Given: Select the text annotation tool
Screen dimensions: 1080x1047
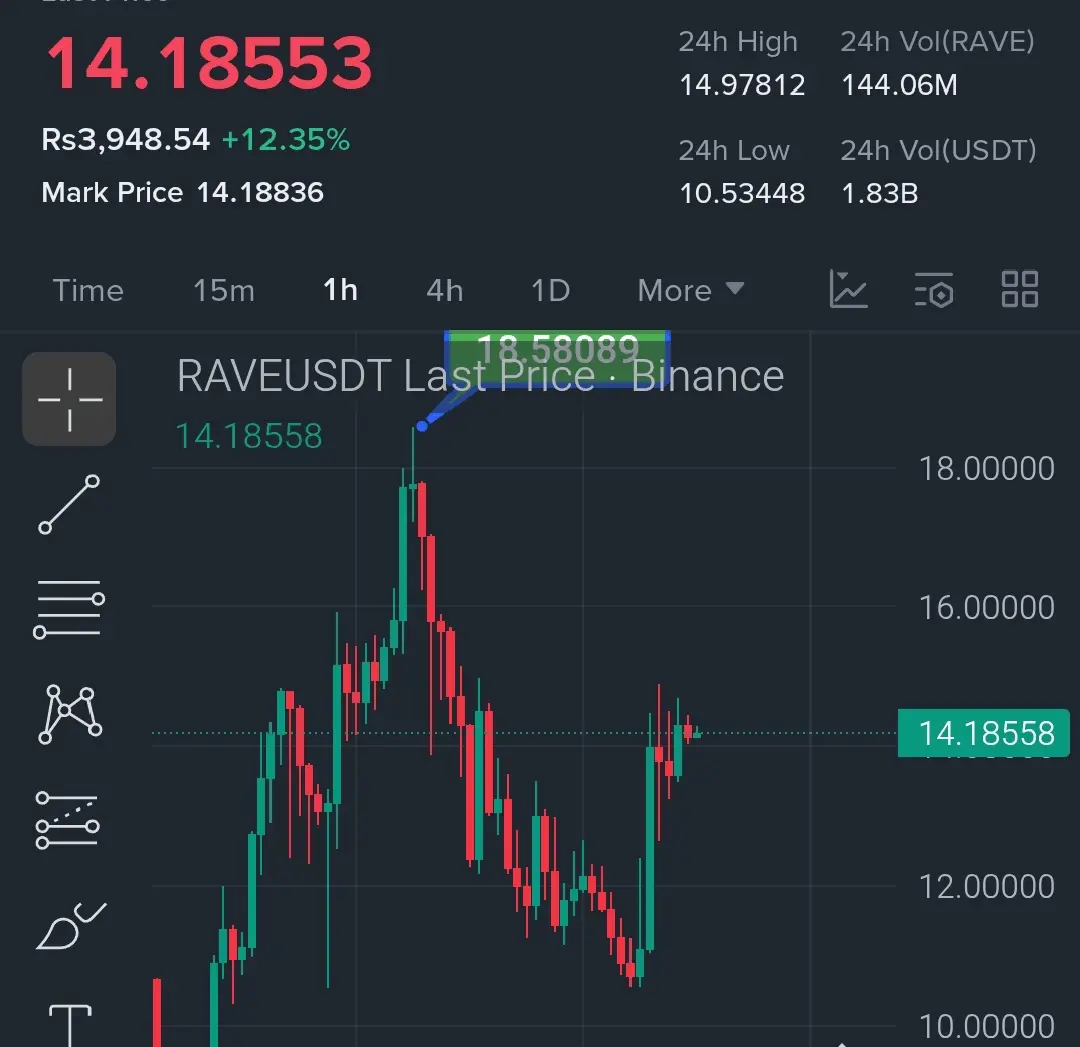Looking at the screenshot, I should pos(70,1025).
